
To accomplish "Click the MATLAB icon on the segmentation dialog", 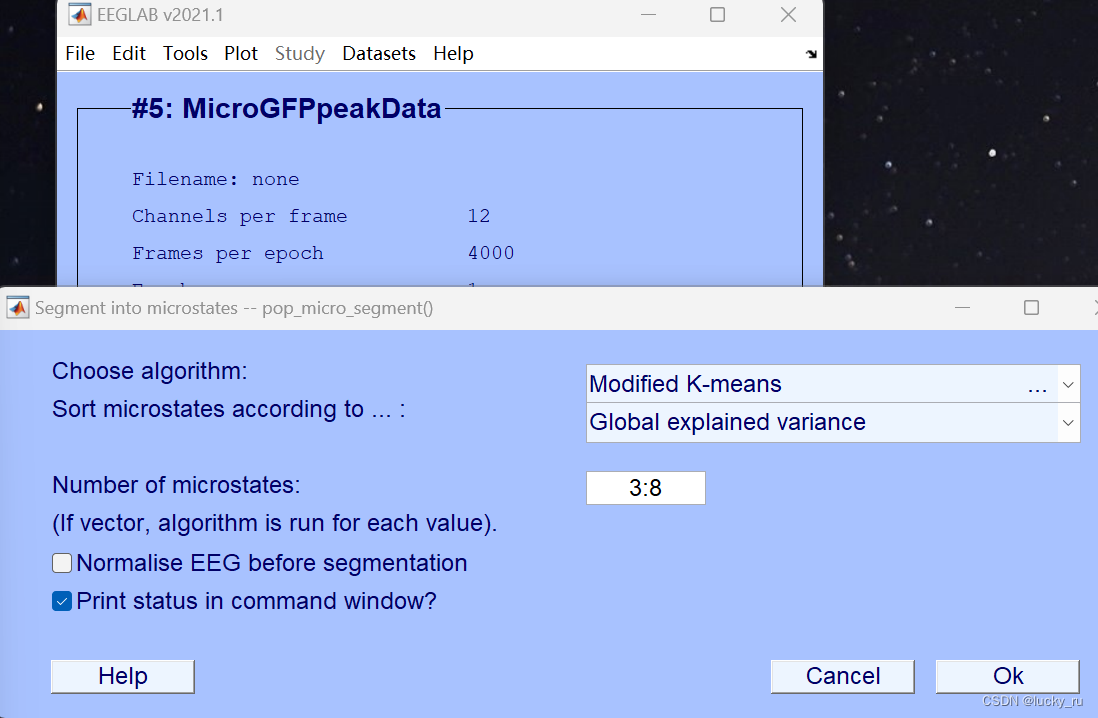I will click(x=17, y=308).
